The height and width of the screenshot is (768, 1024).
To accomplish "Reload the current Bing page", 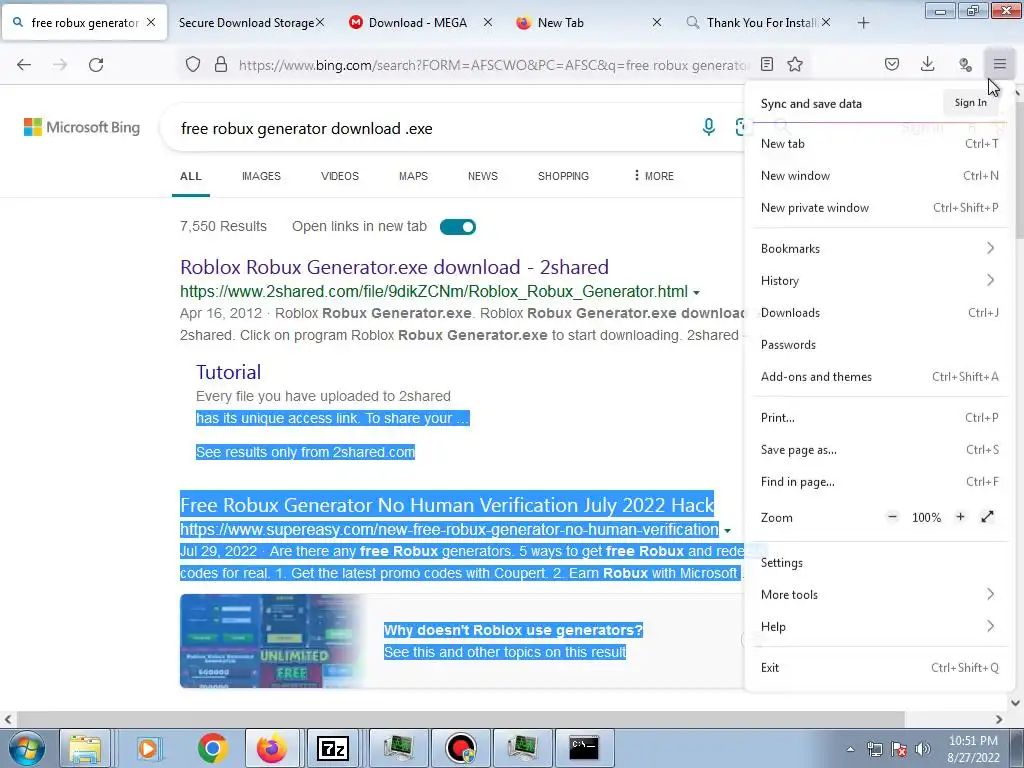I will point(96,65).
